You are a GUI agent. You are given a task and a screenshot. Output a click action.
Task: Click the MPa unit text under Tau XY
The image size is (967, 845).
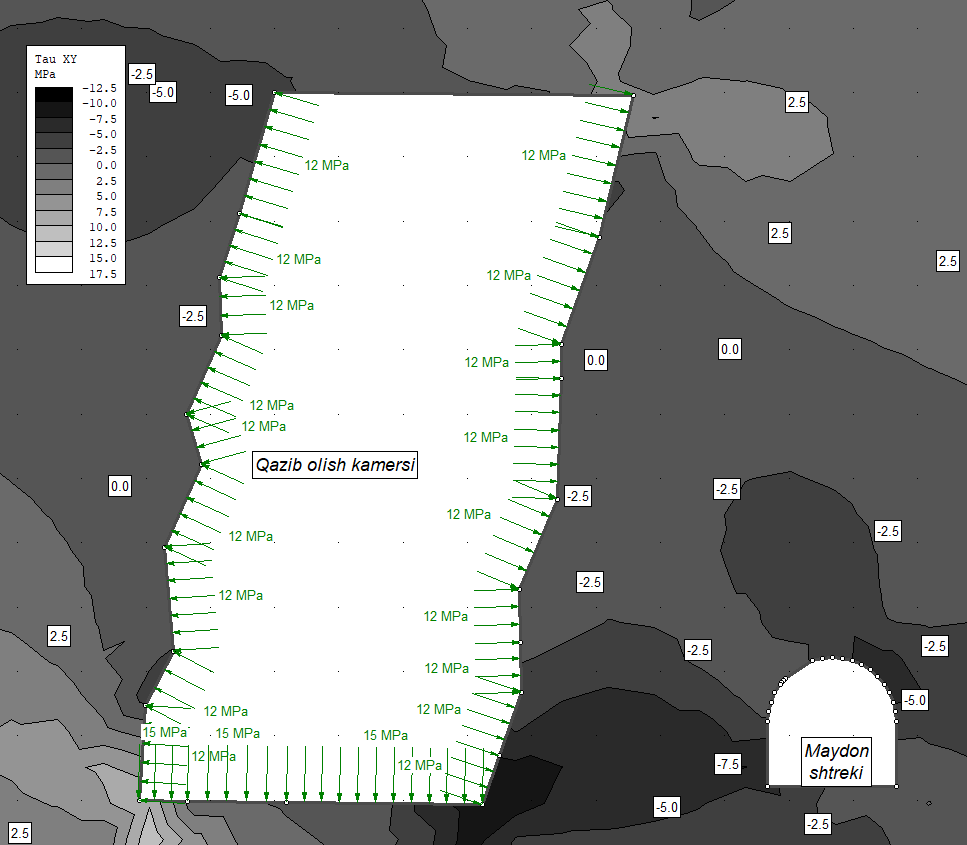click(x=45, y=74)
